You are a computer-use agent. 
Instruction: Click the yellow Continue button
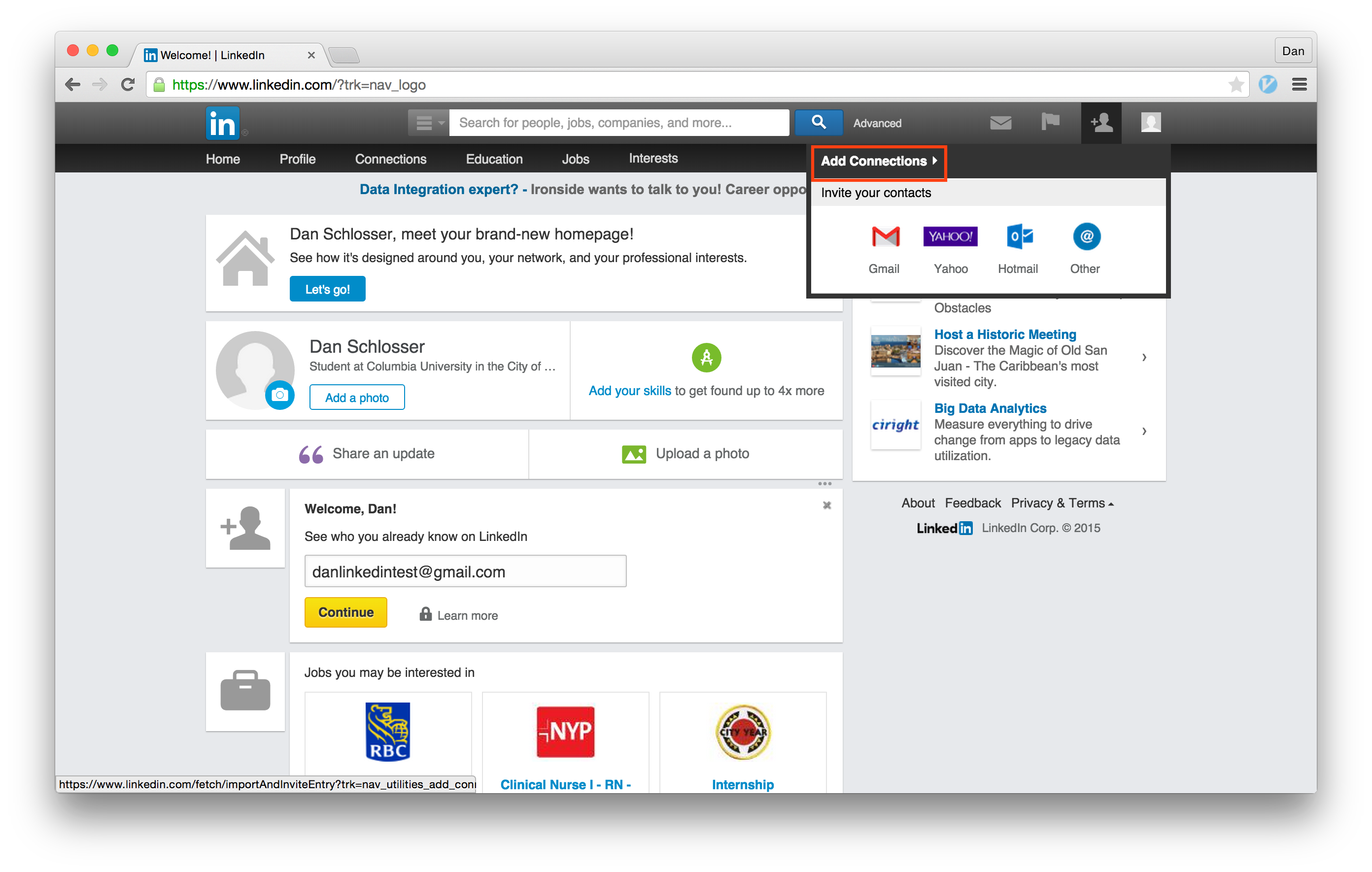click(345, 612)
